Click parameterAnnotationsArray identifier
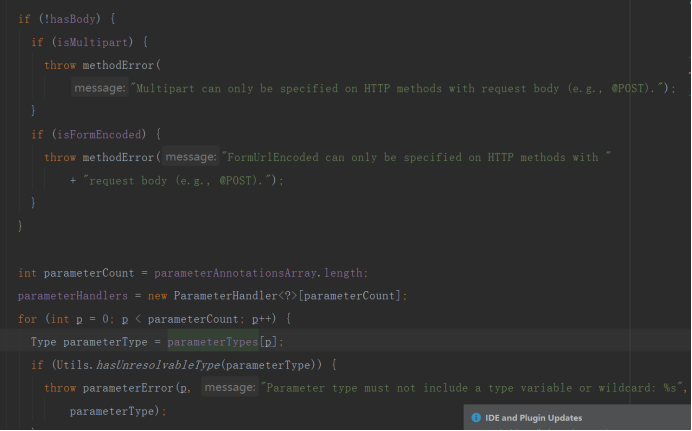Screen dimensions: 692x431 pos(235,273)
